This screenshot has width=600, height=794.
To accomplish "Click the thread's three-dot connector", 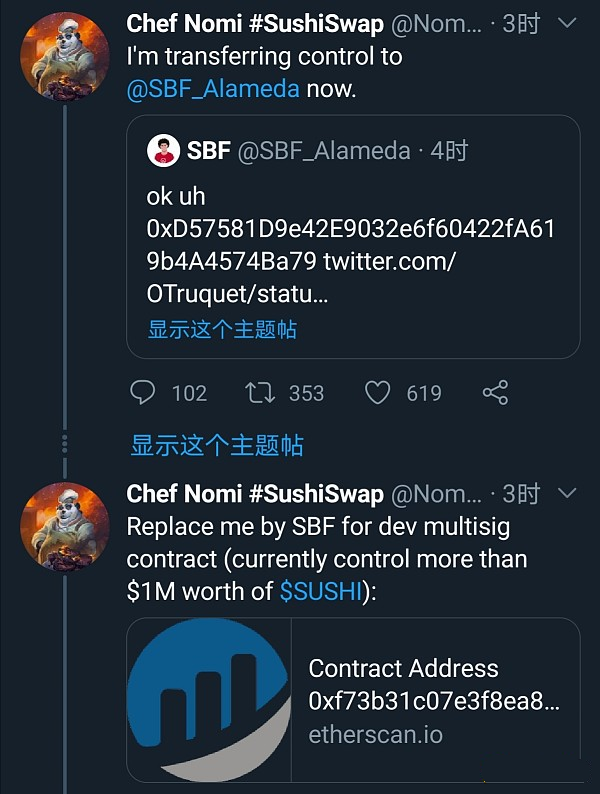I will click(64, 444).
